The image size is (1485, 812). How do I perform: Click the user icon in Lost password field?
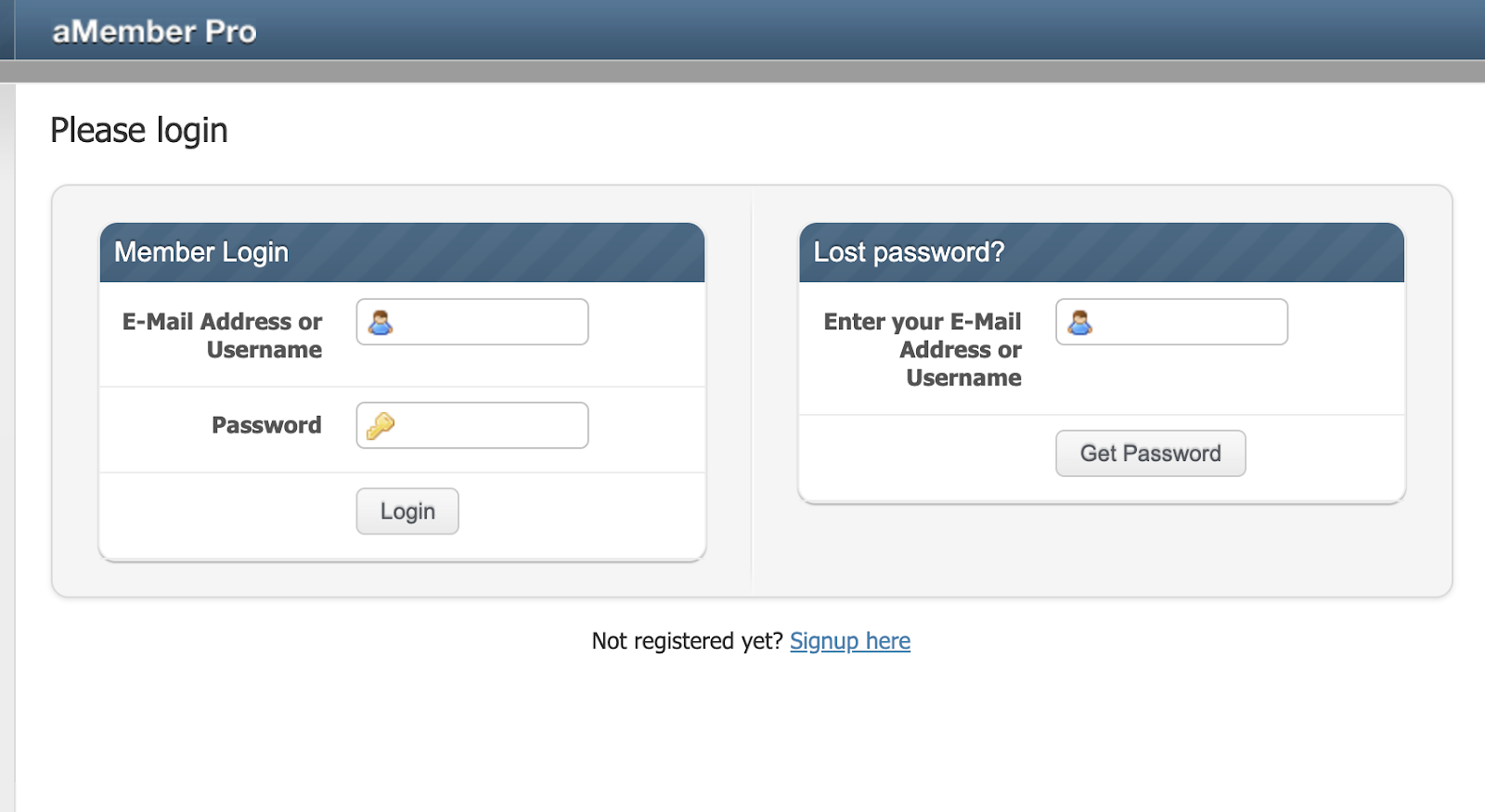pyautogui.click(x=1080, y=323)
